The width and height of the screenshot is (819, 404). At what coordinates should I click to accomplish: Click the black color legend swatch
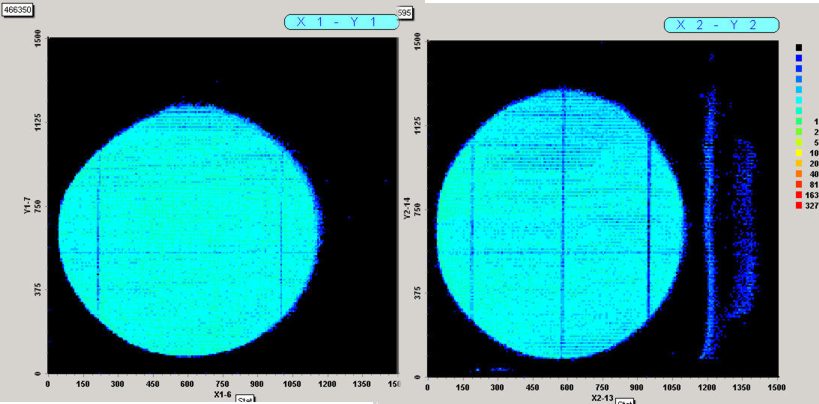[x=799, y=47]
